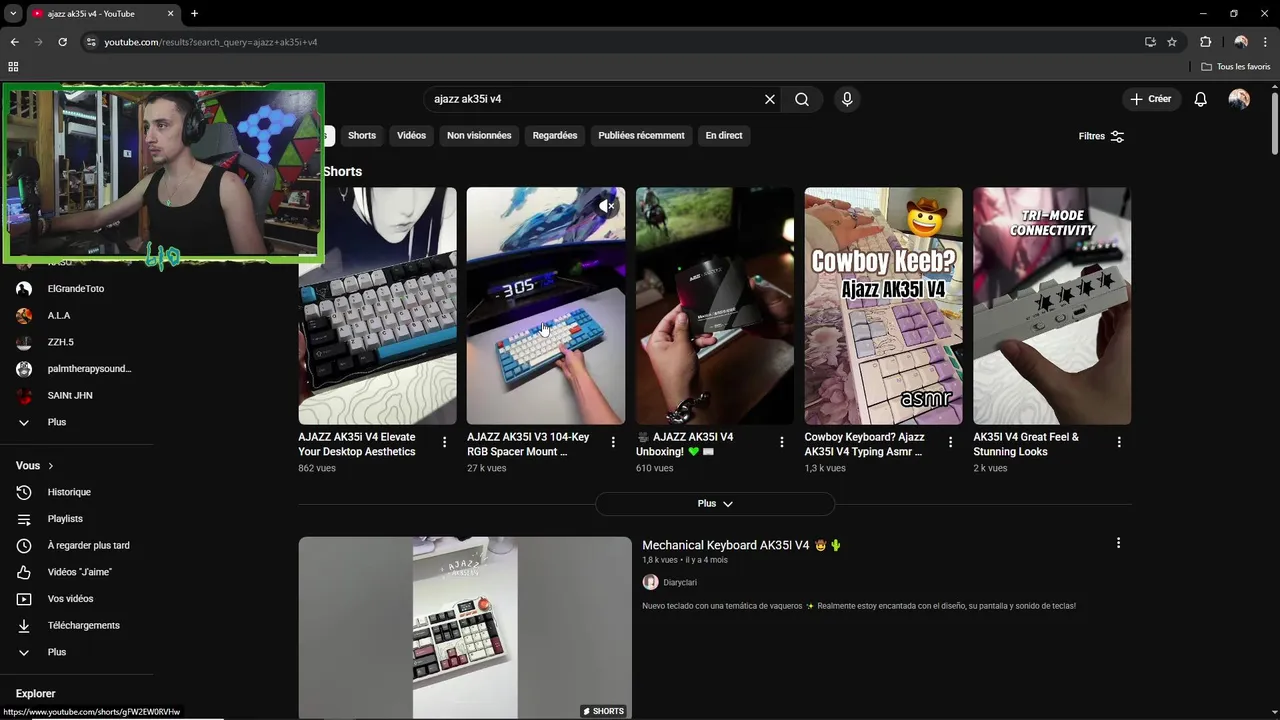Select the Vidéos filter chip

pyautogui.click(x=411, y=136)
